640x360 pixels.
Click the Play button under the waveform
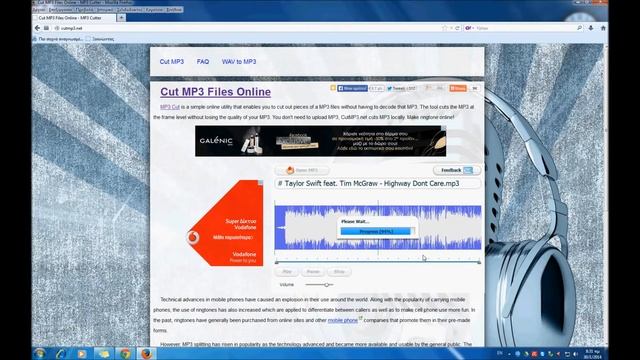(x=287, y=271)
